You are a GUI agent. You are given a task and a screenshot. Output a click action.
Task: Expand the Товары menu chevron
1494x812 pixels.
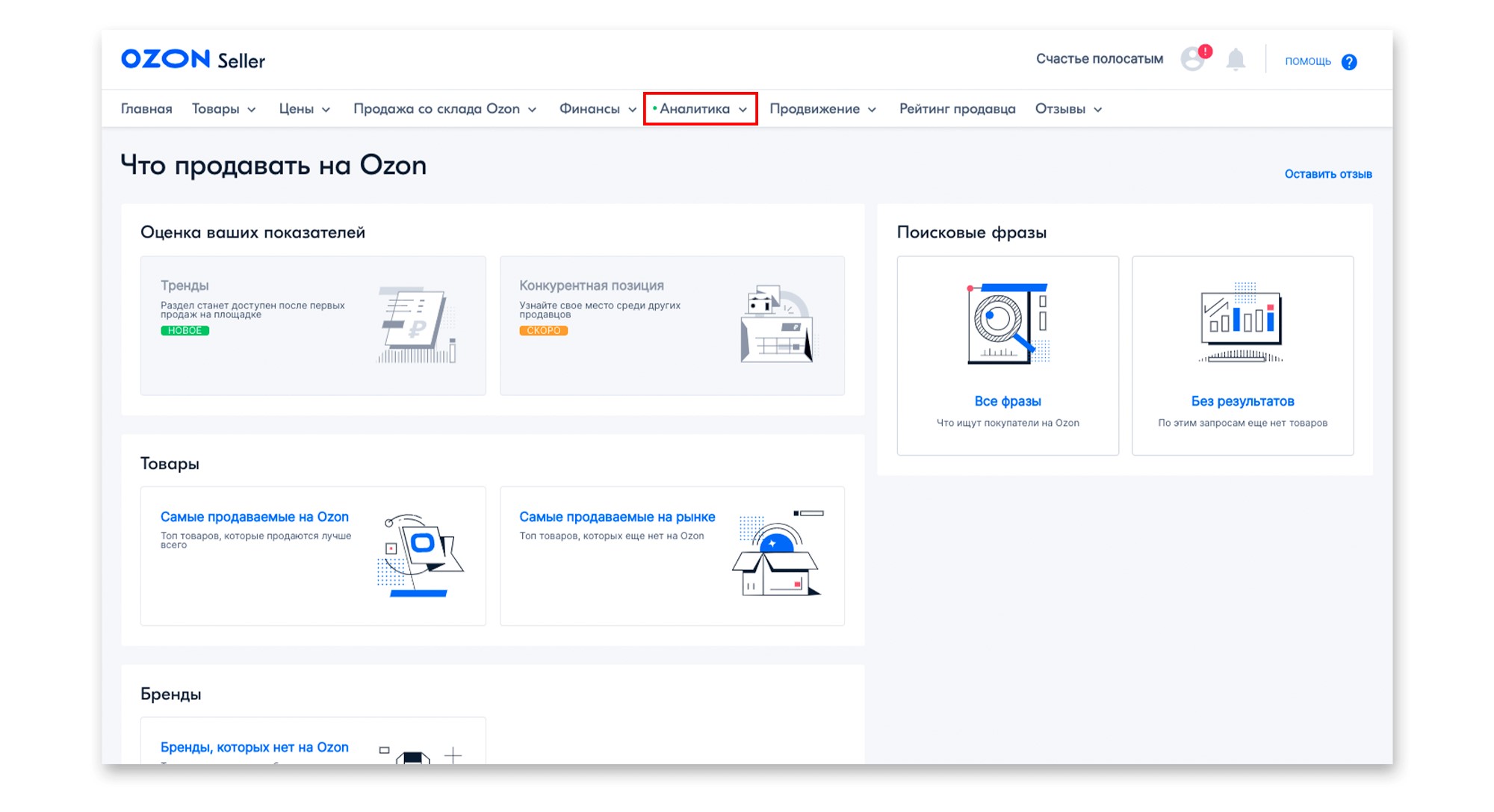[x=252, y=110]
